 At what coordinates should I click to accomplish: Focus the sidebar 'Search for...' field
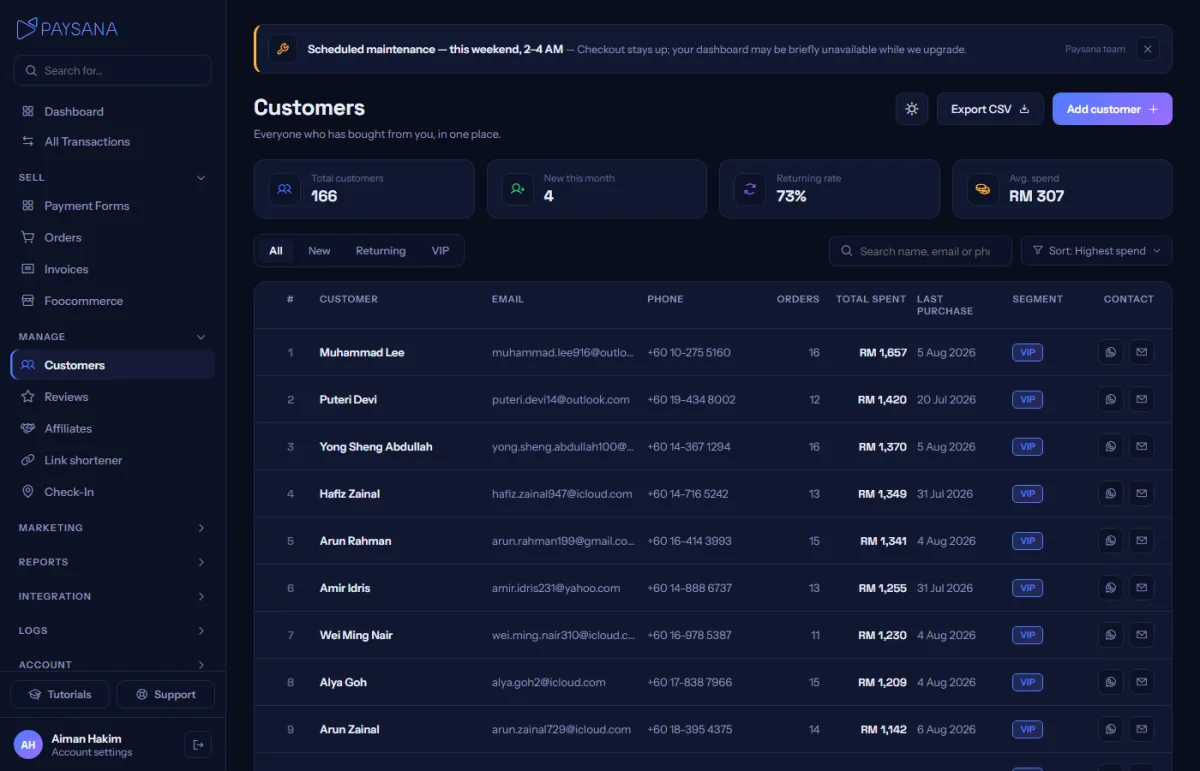click(x=112, y=70)
